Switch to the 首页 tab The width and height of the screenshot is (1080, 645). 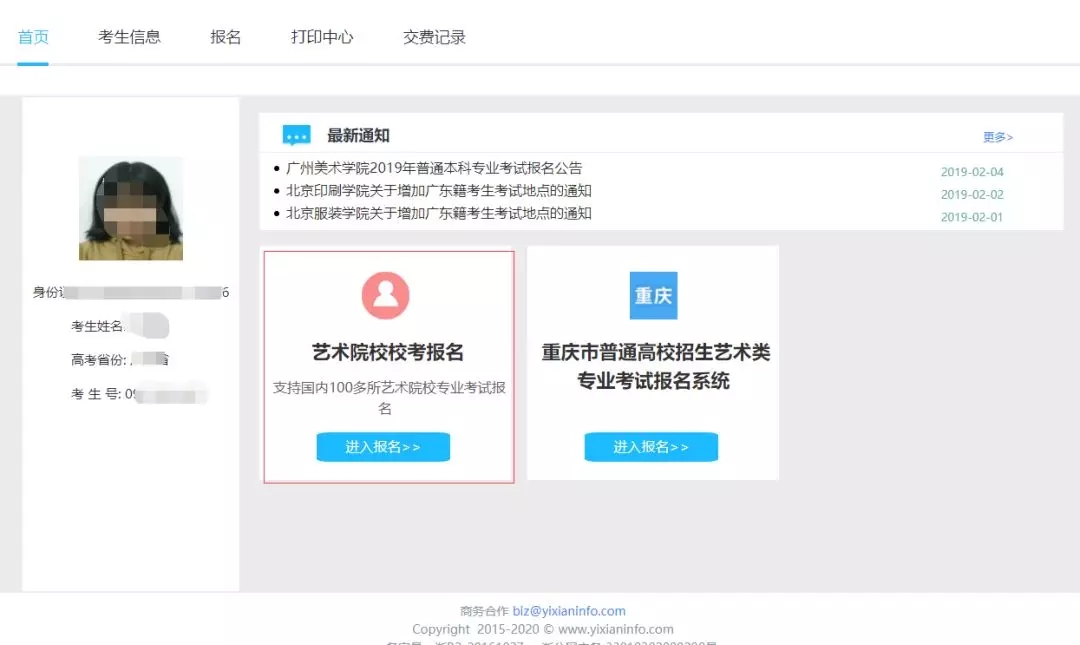point(33,37)
